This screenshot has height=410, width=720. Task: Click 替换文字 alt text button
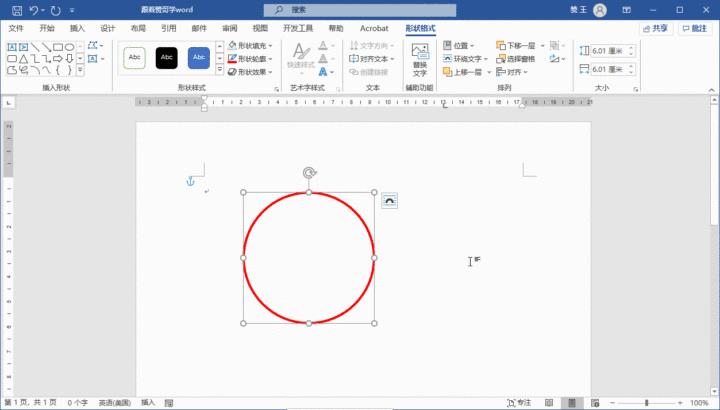pos(420,60)
